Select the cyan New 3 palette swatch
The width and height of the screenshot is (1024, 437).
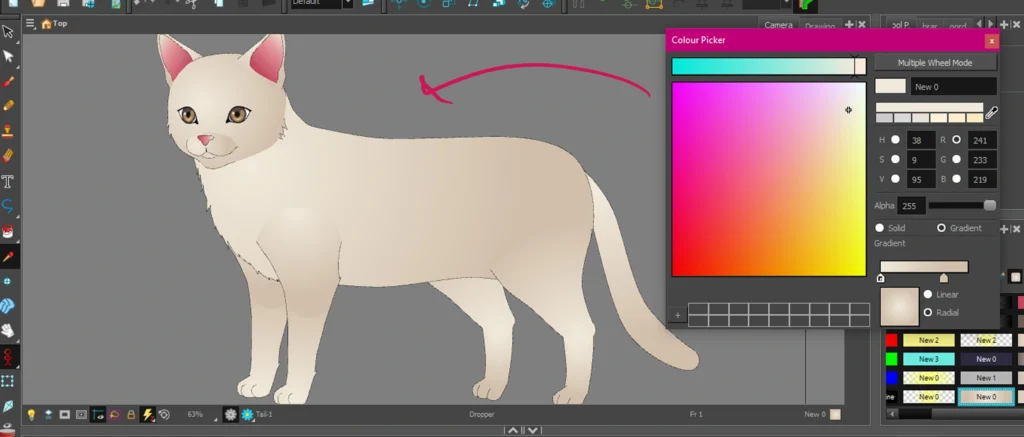(x=929, y=359)
